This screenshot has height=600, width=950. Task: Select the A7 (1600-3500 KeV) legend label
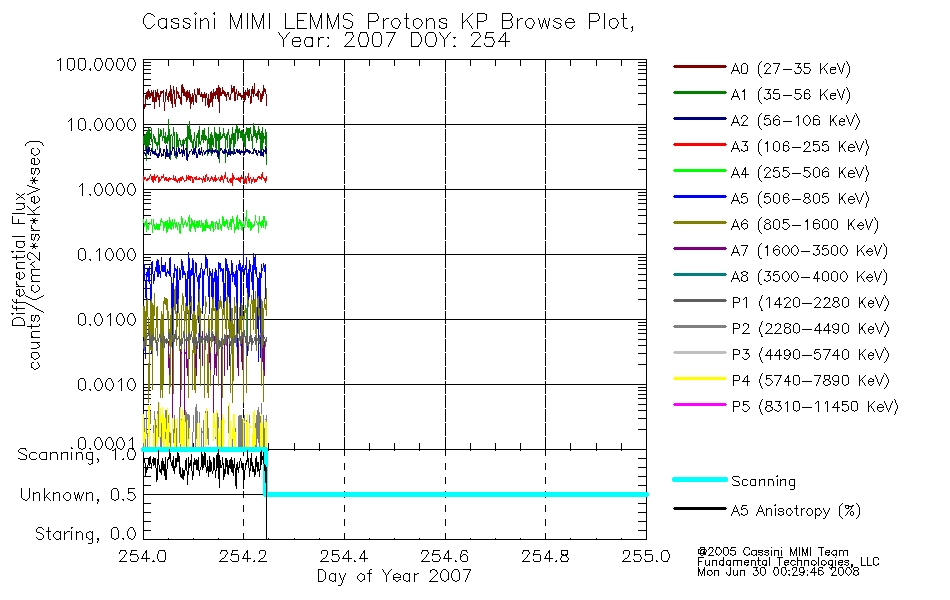coord(809,251)
